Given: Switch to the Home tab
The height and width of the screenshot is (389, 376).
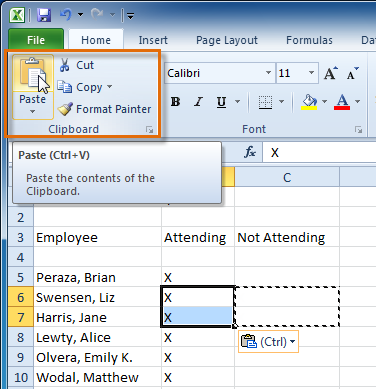Looking at the screenshot, I should coord(96,40).
